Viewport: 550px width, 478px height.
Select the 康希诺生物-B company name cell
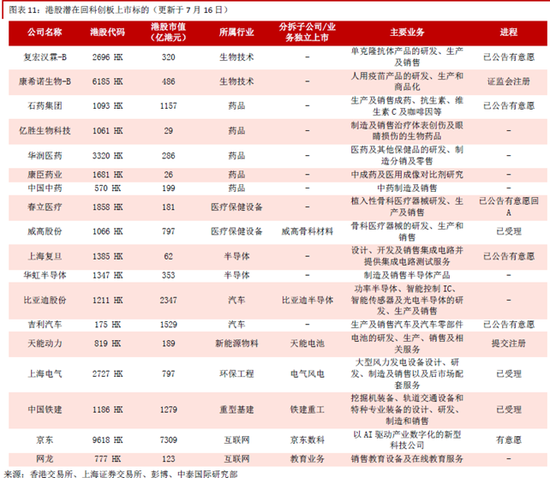point(45,82)
